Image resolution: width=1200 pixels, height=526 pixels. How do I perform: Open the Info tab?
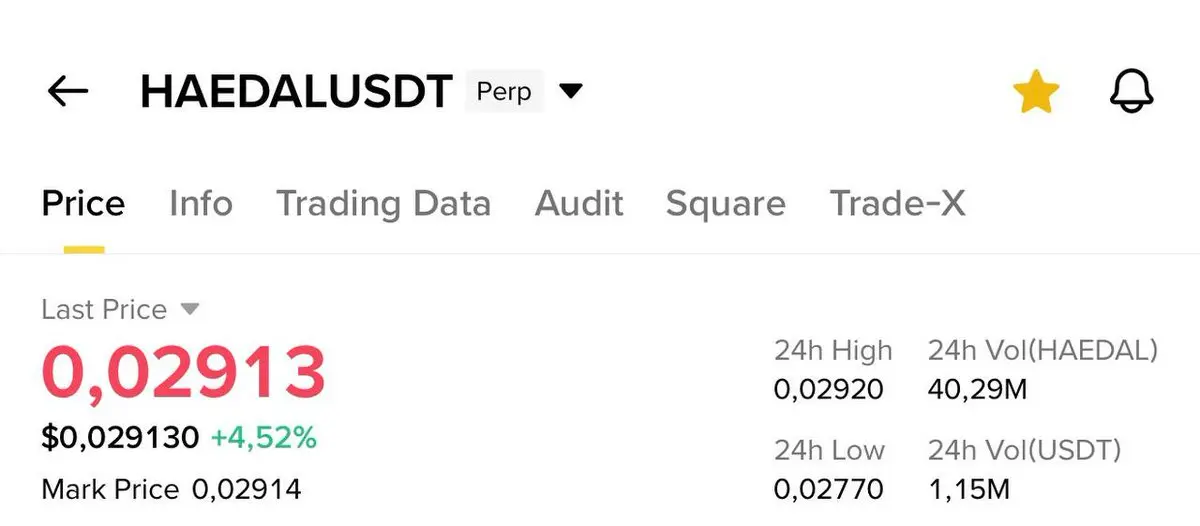(x=201, y=204)
